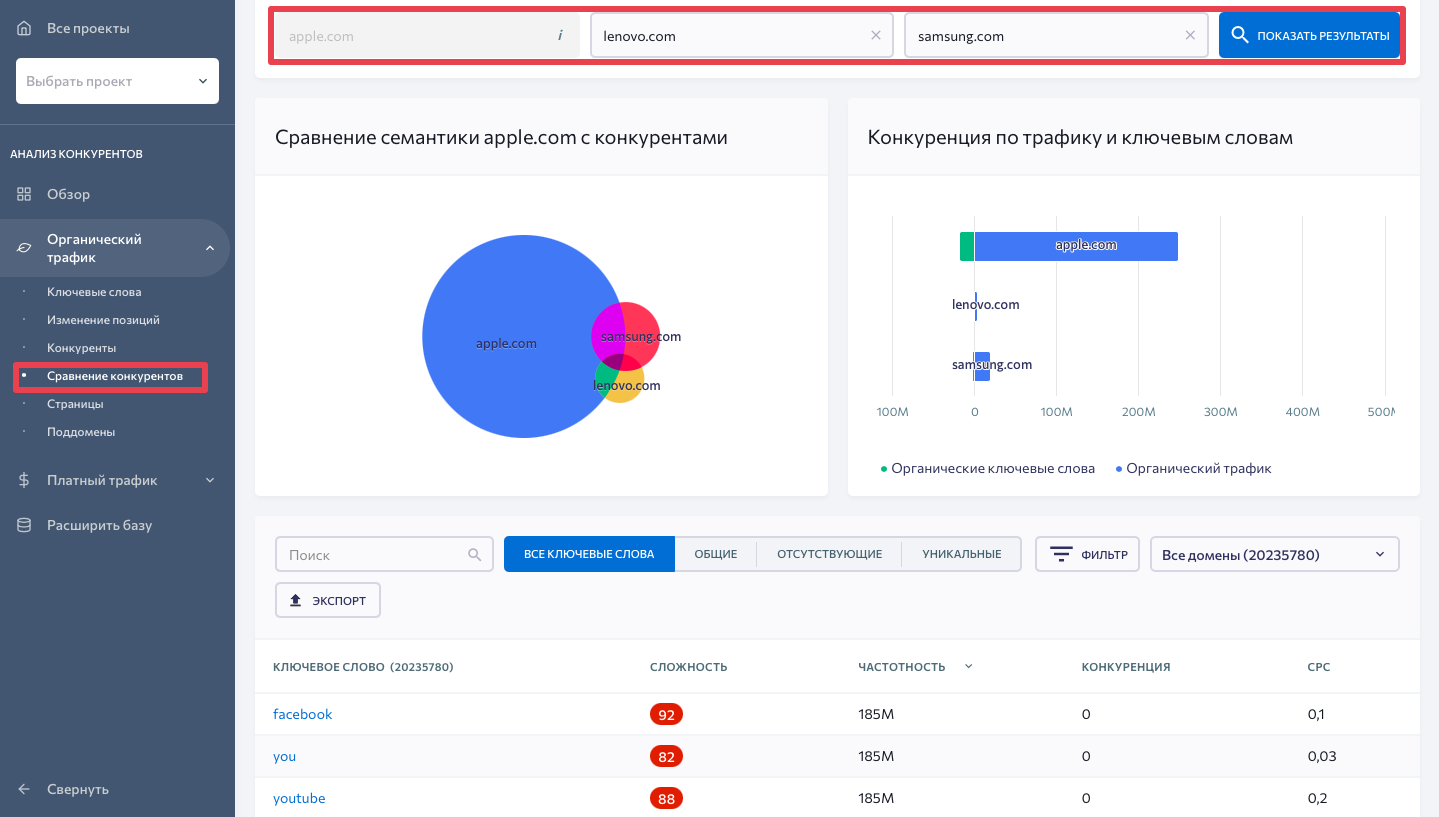
Task: Open Расширить базу in the sidebar
Action: pos(99,525)
